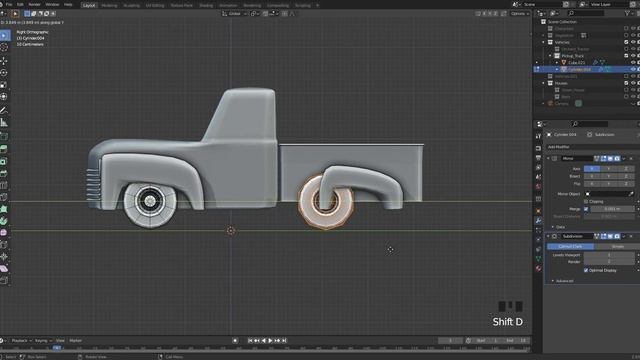Select the Shear tool
This screenshot has width=640, height=360.
[x=4, y=269]
